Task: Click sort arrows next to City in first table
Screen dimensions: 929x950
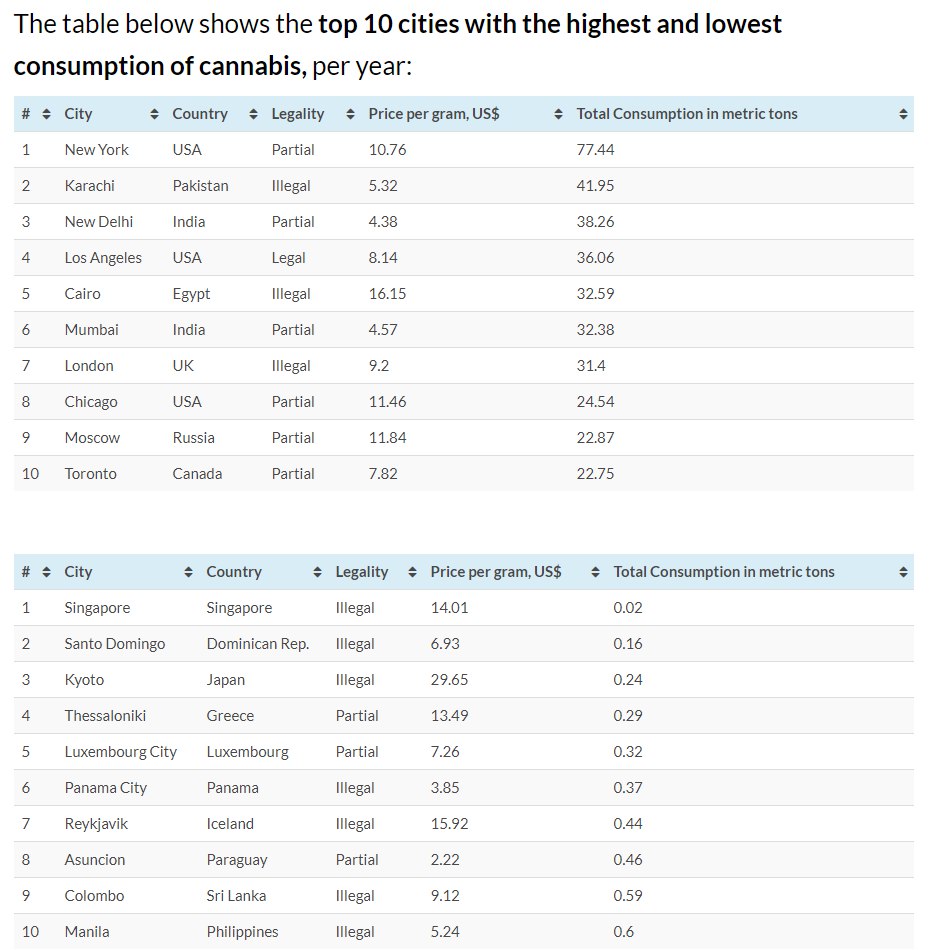Action: [x=154, y=114]
